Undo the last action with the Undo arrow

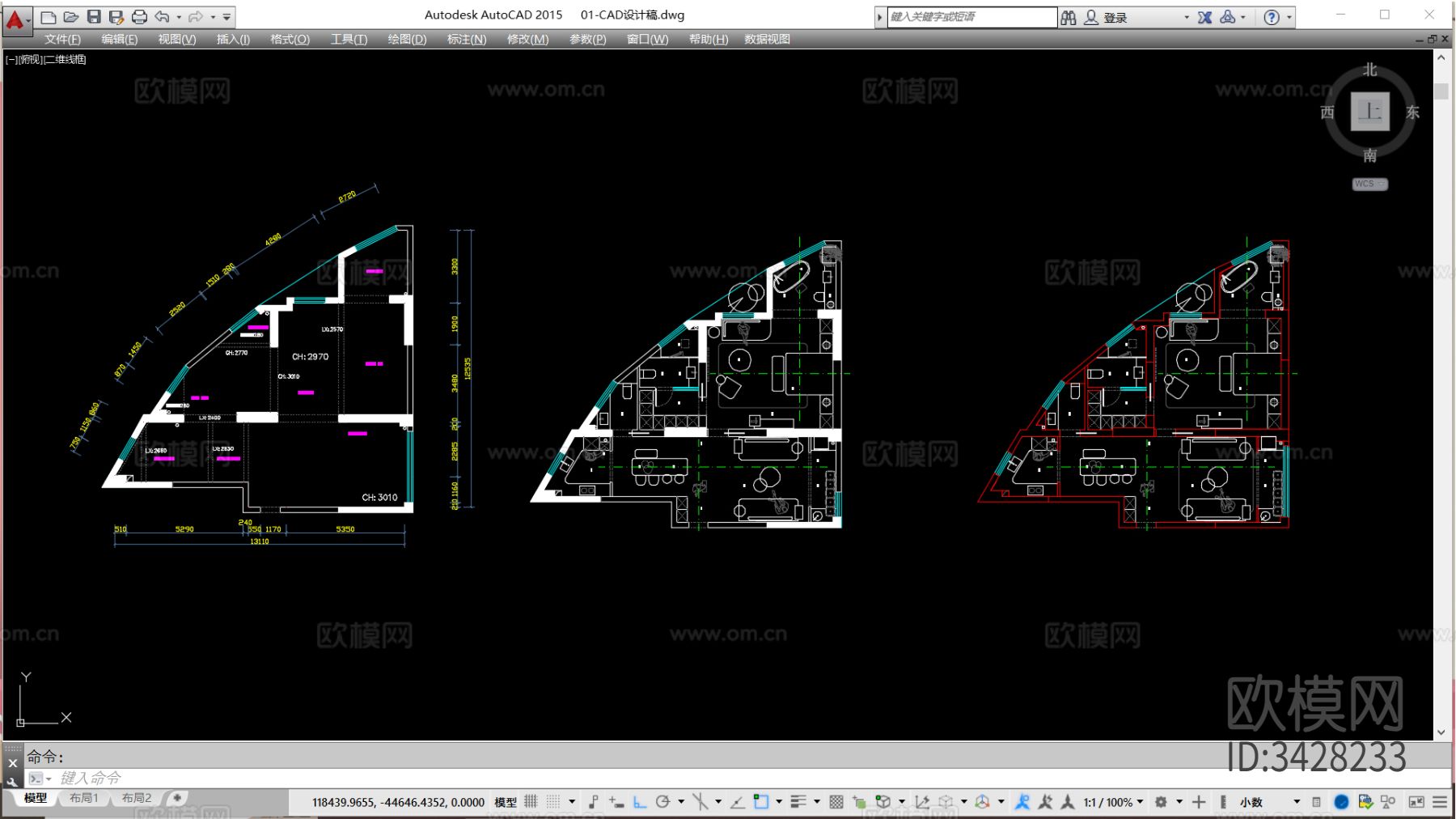[x=163, y=17]
